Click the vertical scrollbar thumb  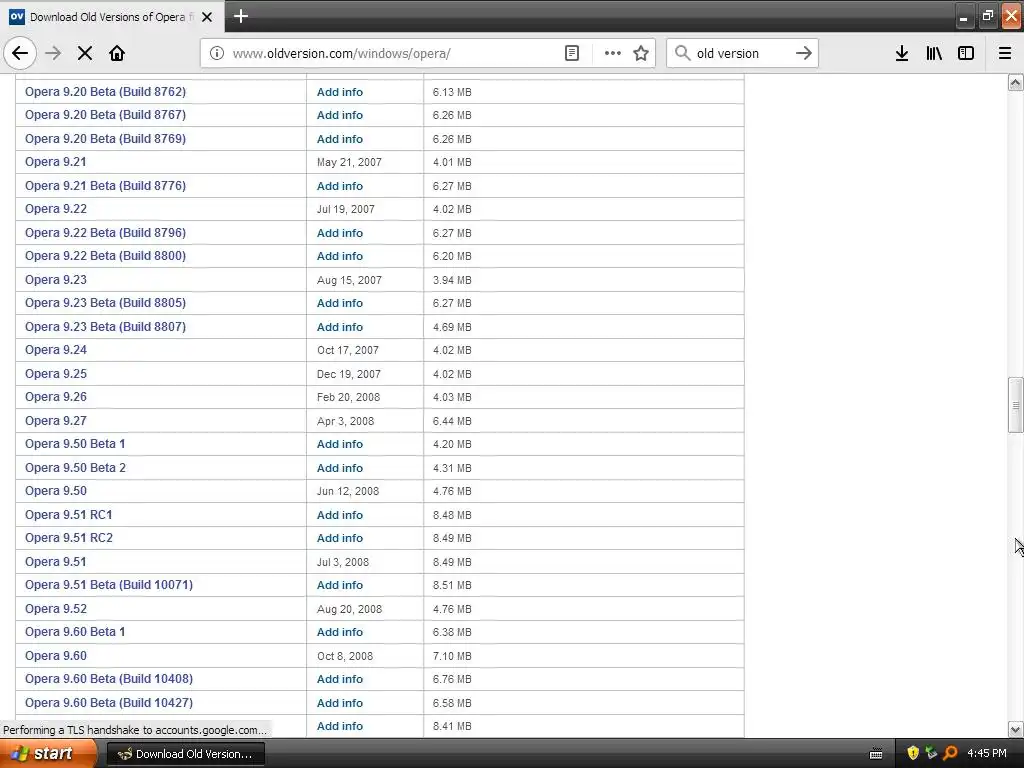1016,405
